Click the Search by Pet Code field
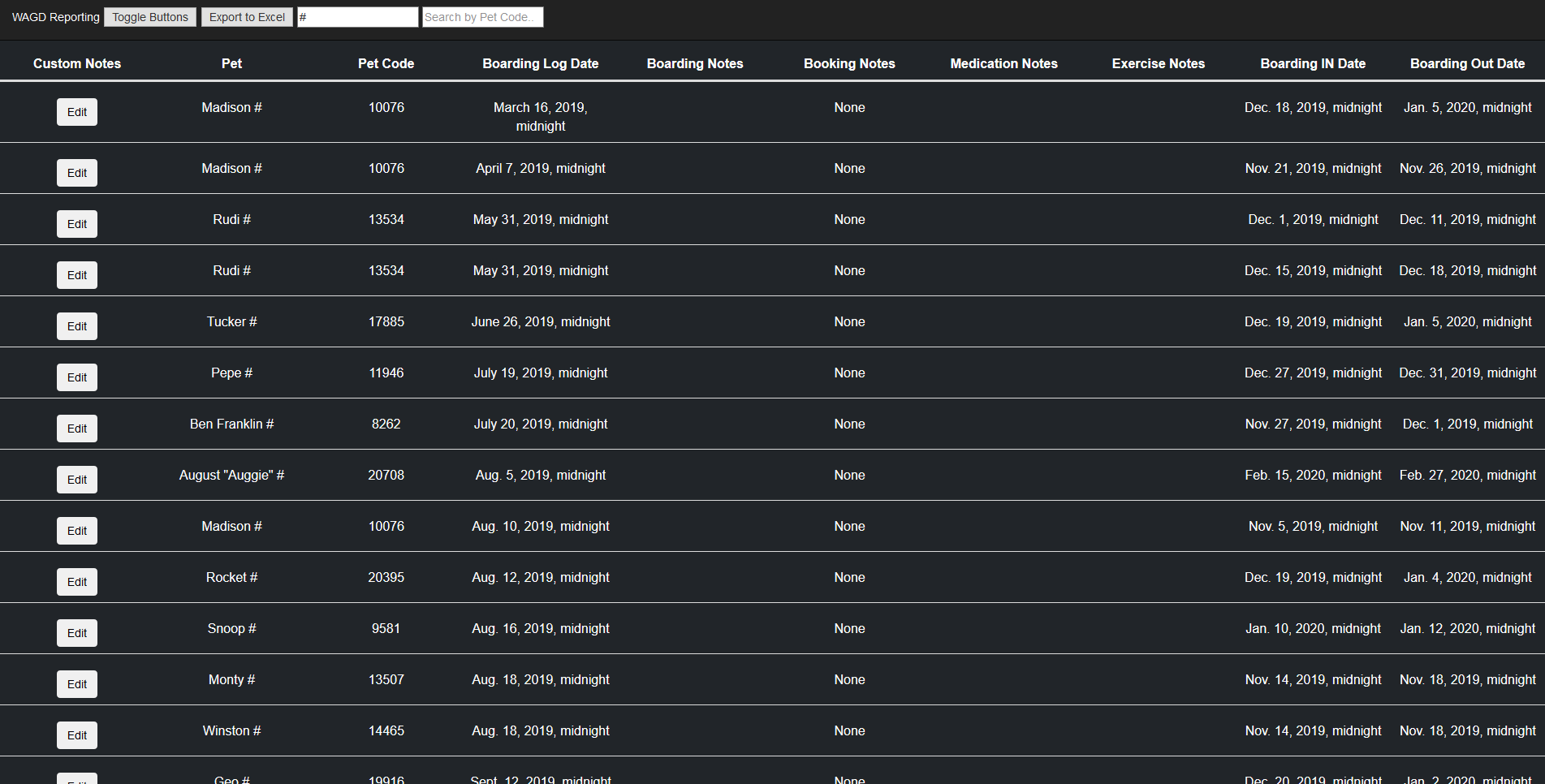 click(483, 17)
